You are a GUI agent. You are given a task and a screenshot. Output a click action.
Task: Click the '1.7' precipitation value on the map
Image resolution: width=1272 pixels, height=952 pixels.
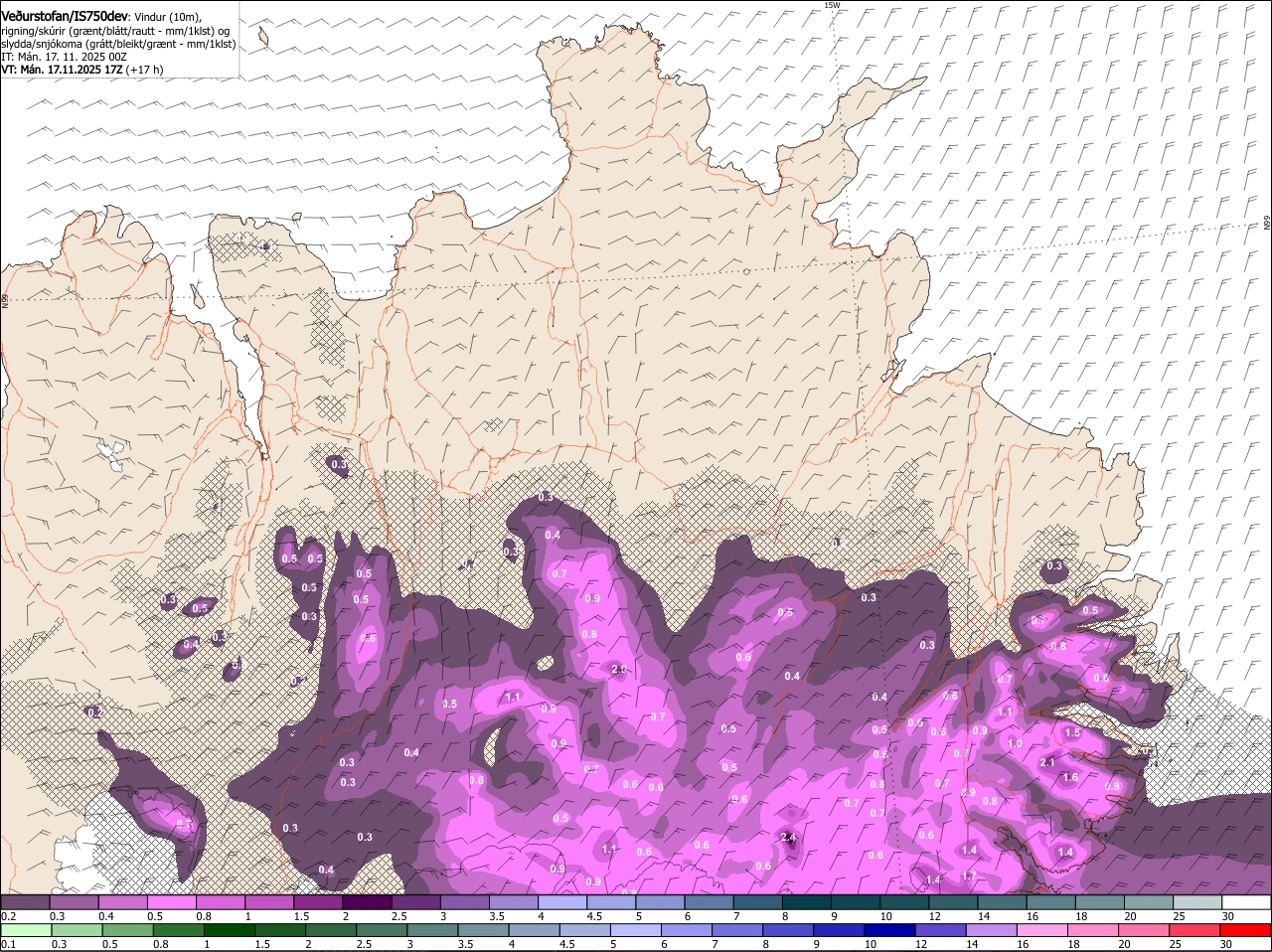969,875
